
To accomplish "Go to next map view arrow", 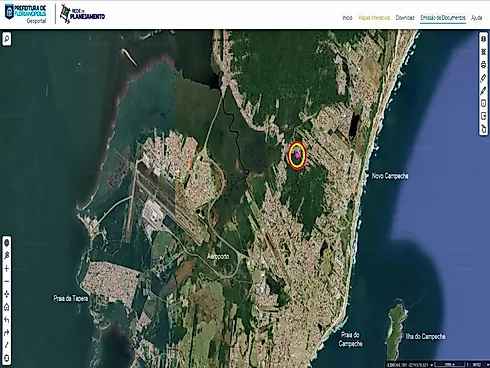I will pyautogui.click(x=6, y=333).
